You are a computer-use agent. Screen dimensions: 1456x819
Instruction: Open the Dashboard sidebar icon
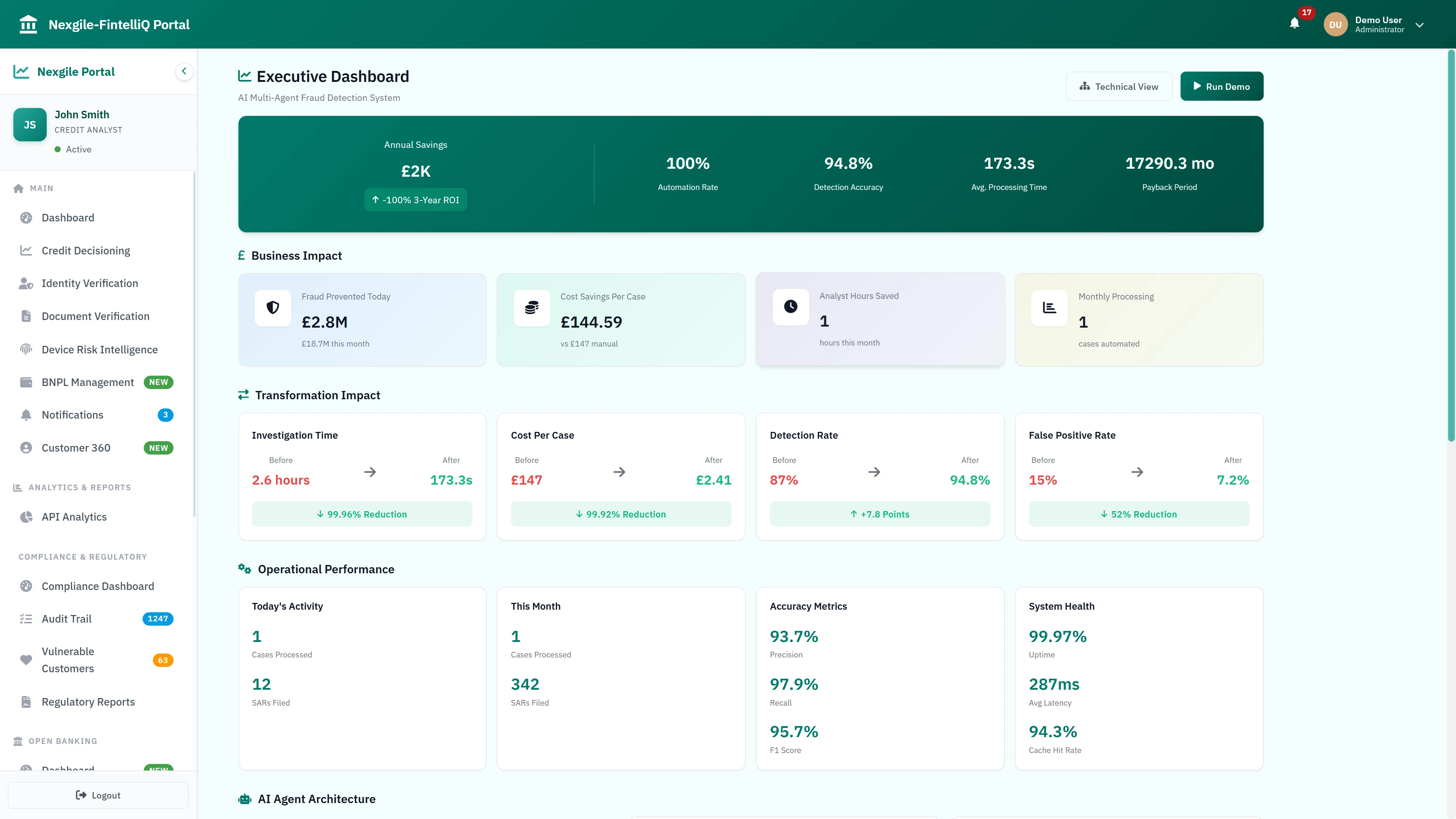pyautogui.click(x=26, y=218)
